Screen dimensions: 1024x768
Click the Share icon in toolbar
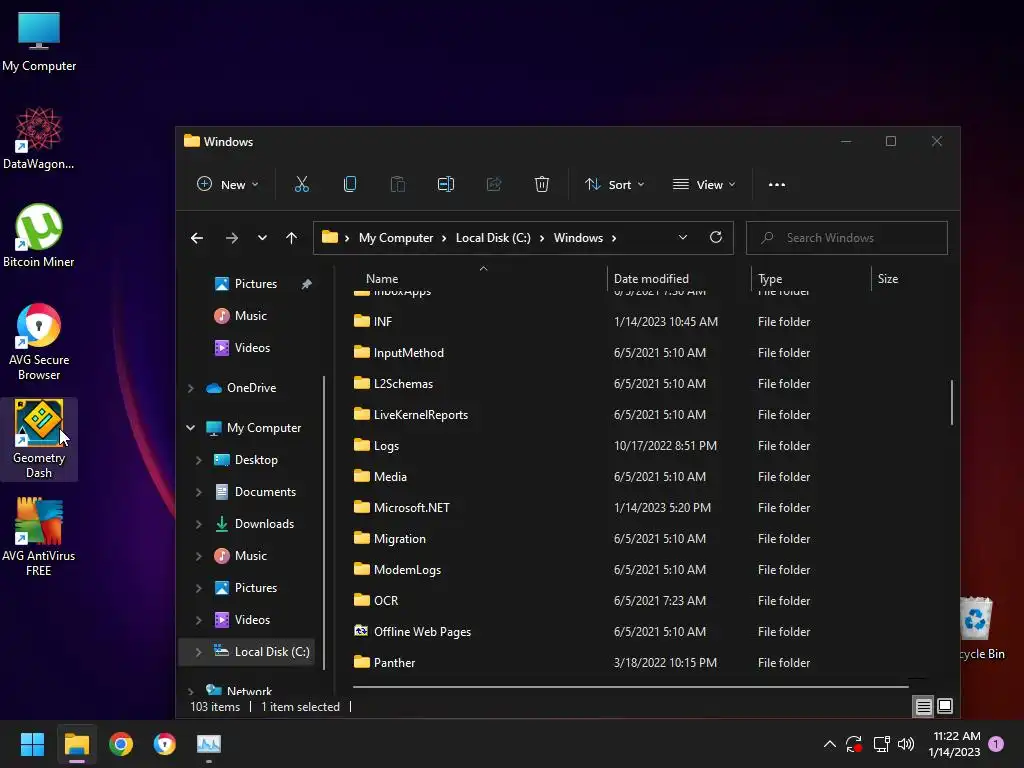494,184
